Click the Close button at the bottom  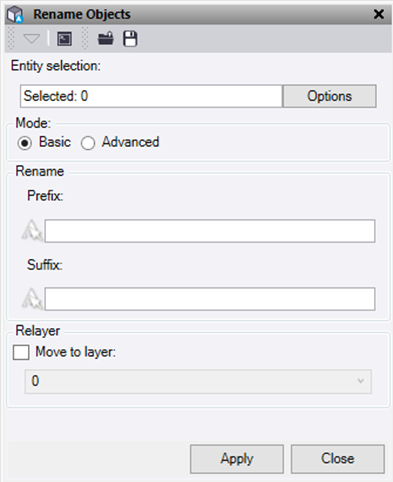click(x=337, y=459)
